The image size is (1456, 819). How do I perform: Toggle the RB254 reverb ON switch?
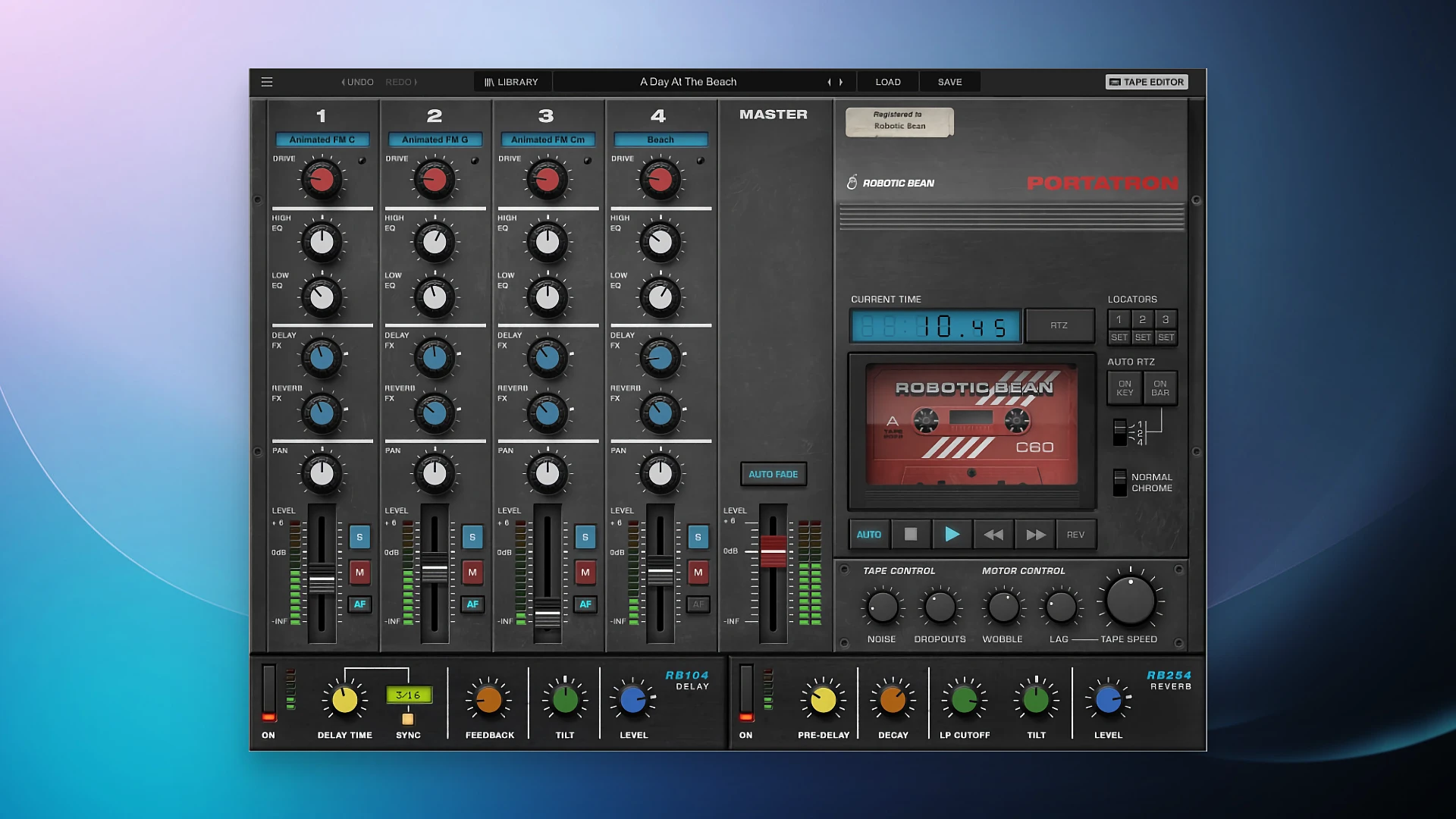click(746, 692)
